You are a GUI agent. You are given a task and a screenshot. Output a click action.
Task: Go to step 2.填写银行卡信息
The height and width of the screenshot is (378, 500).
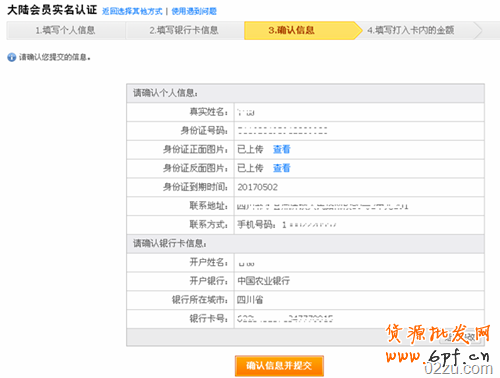(184, 30)
